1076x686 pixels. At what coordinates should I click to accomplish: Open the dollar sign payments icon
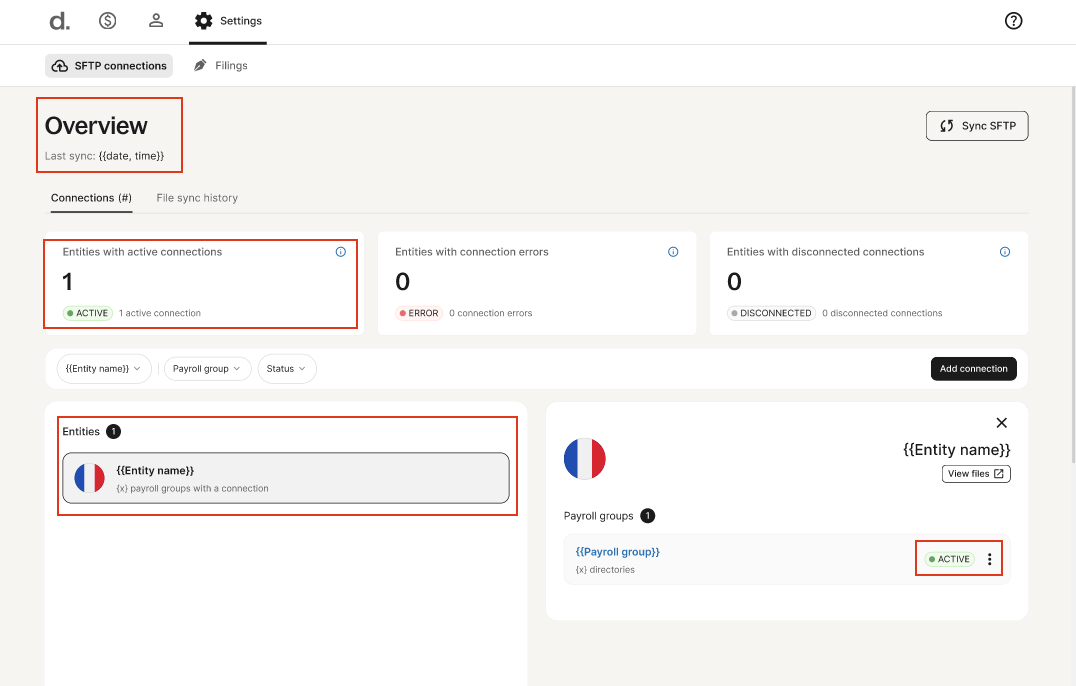tap(107, 21)
